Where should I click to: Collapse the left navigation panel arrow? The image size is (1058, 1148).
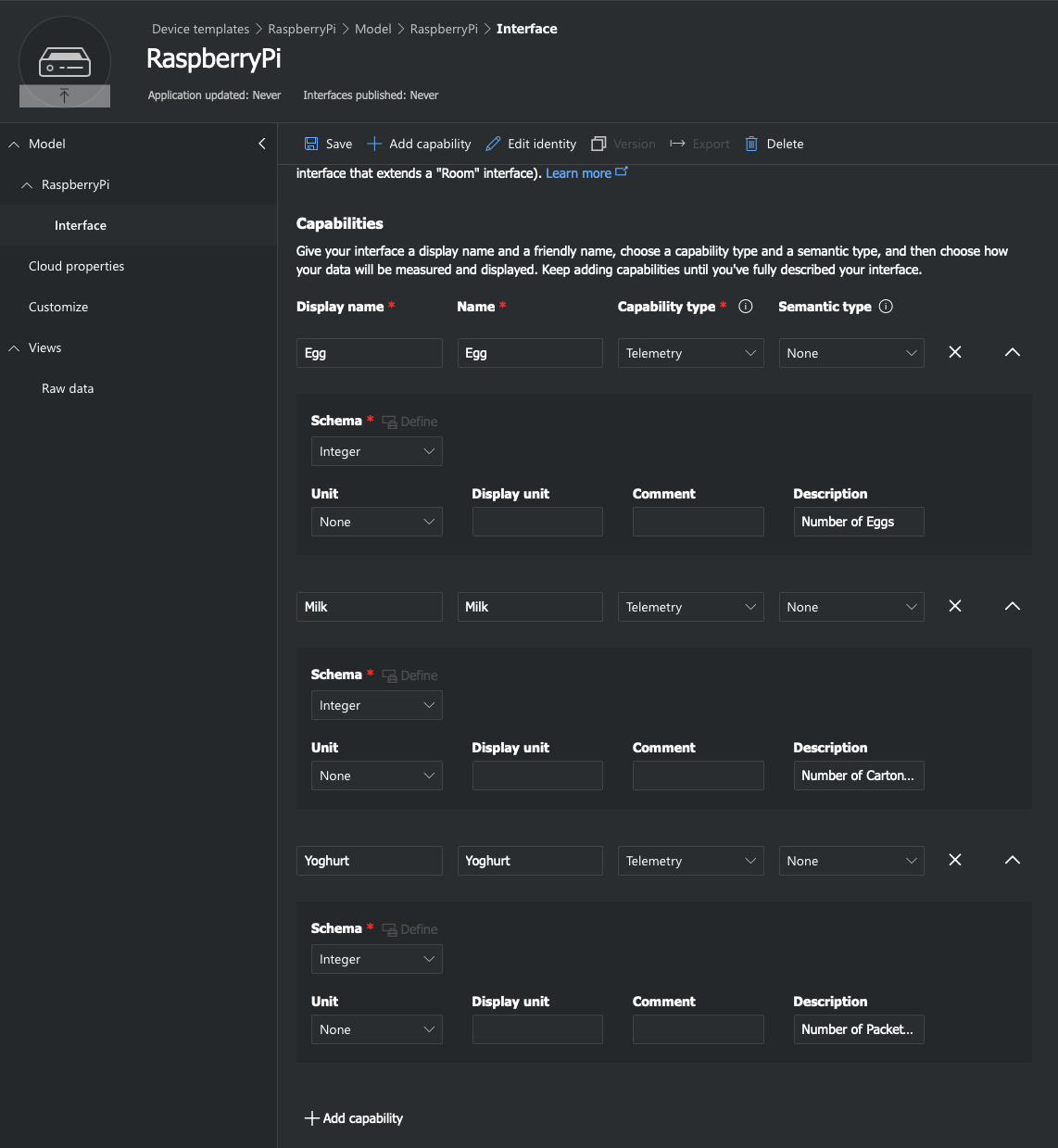click(262, 144)
